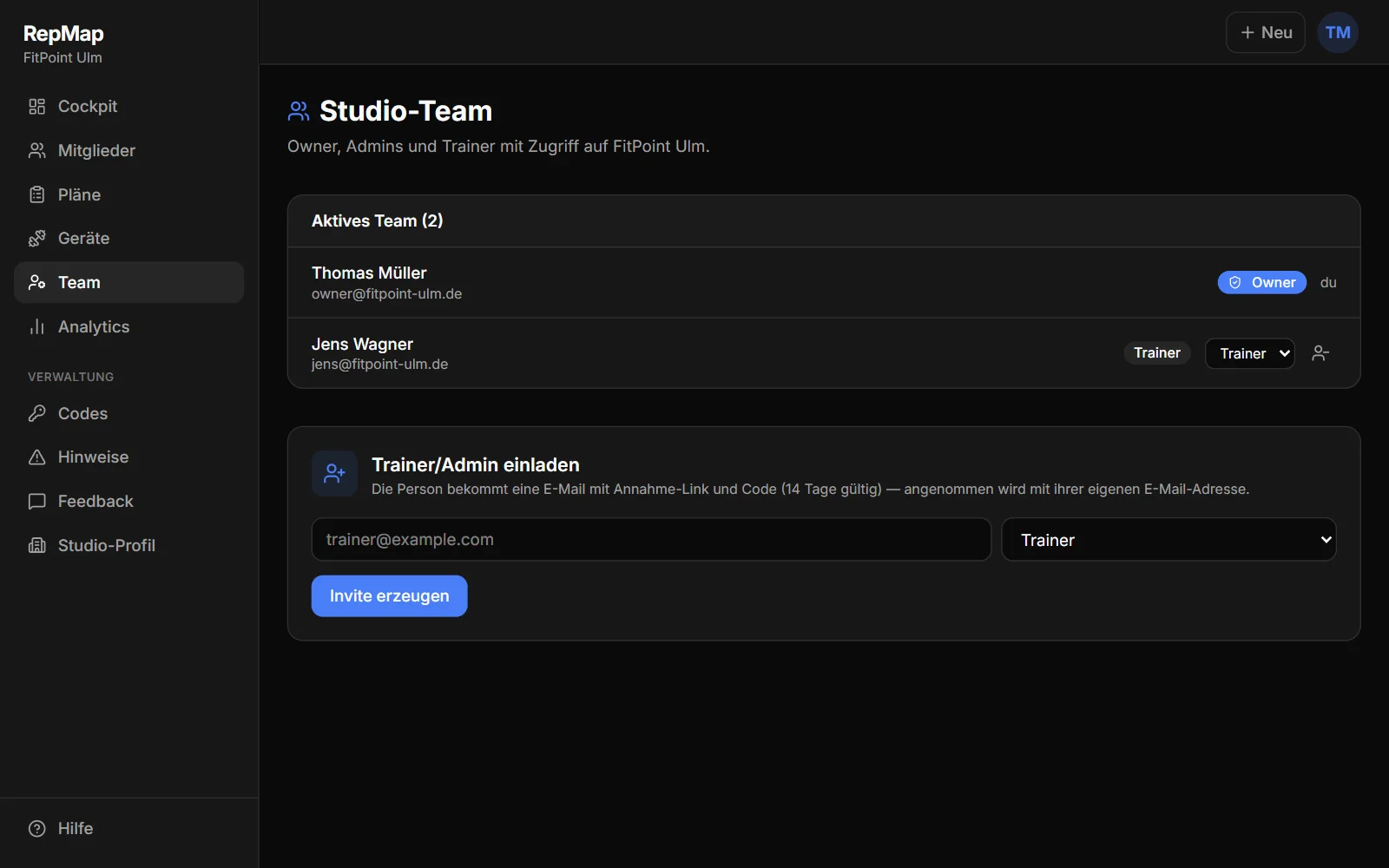The image size is (1389, 868).
Task: Click the Cockpit dashboard icon
Action: tap(36, 107)
